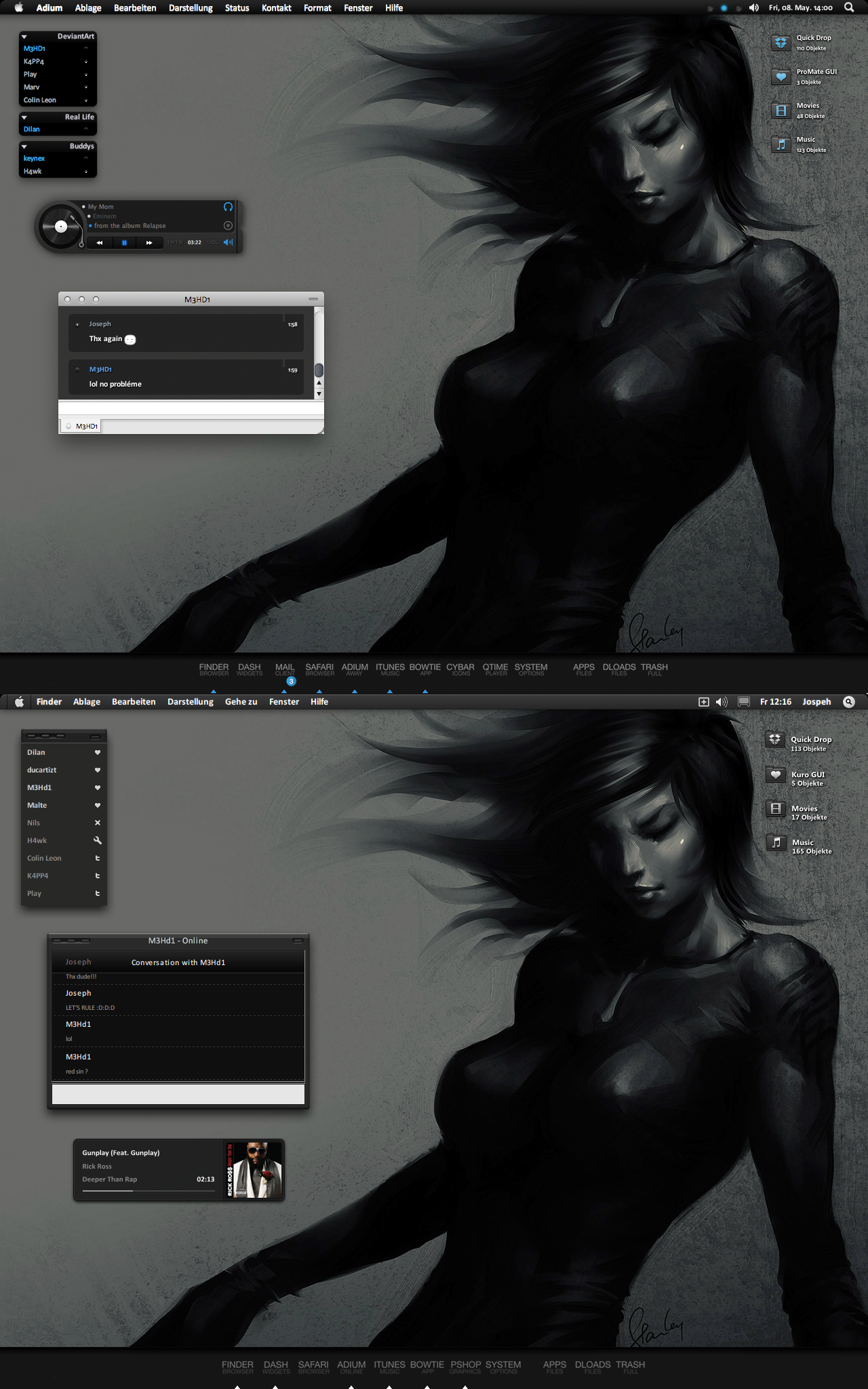Click the X icon next to Nils
This screenshot has width=868, height=1389.
[x=97, y=823]
